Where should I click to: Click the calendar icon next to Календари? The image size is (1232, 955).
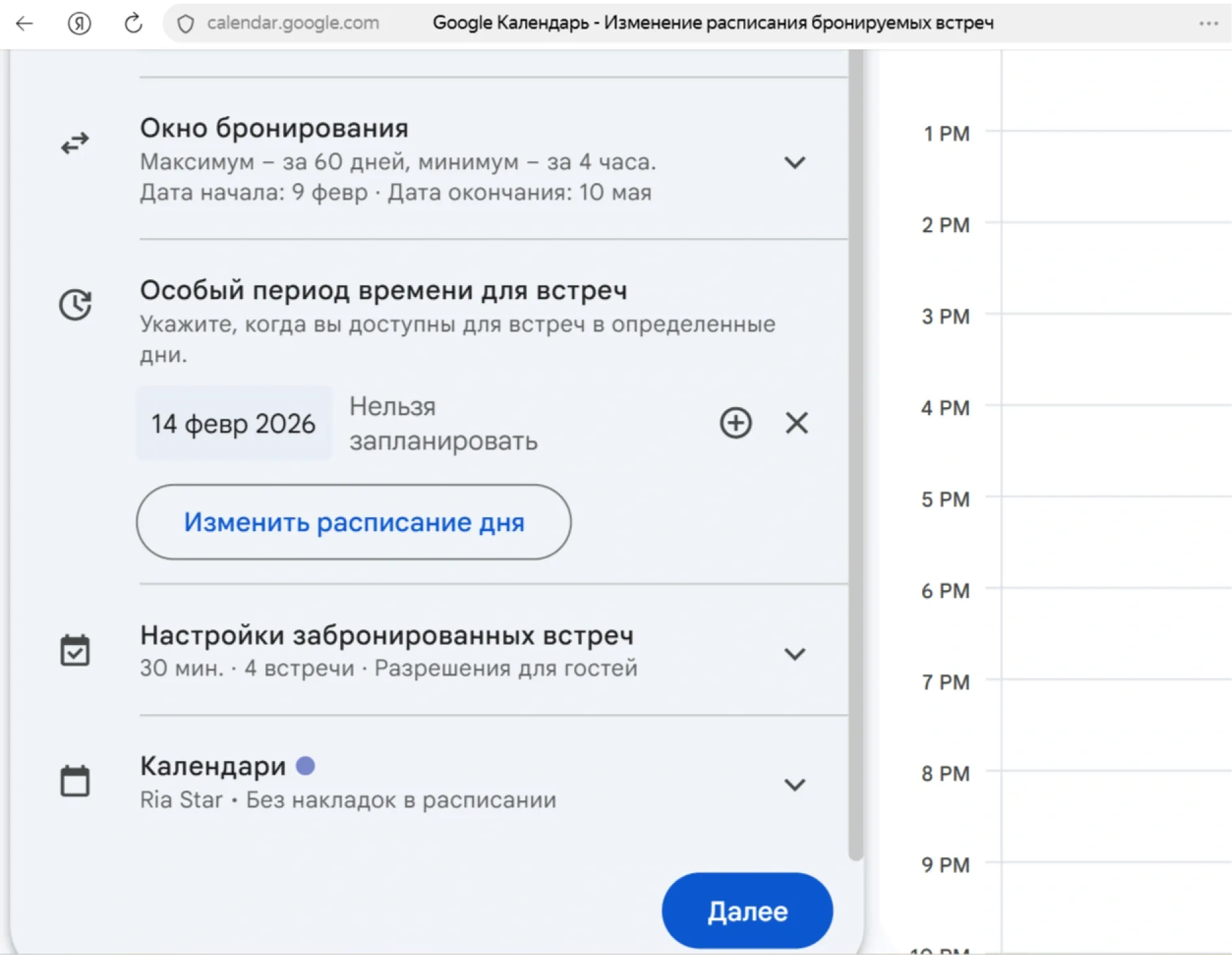tap(74, 780)
